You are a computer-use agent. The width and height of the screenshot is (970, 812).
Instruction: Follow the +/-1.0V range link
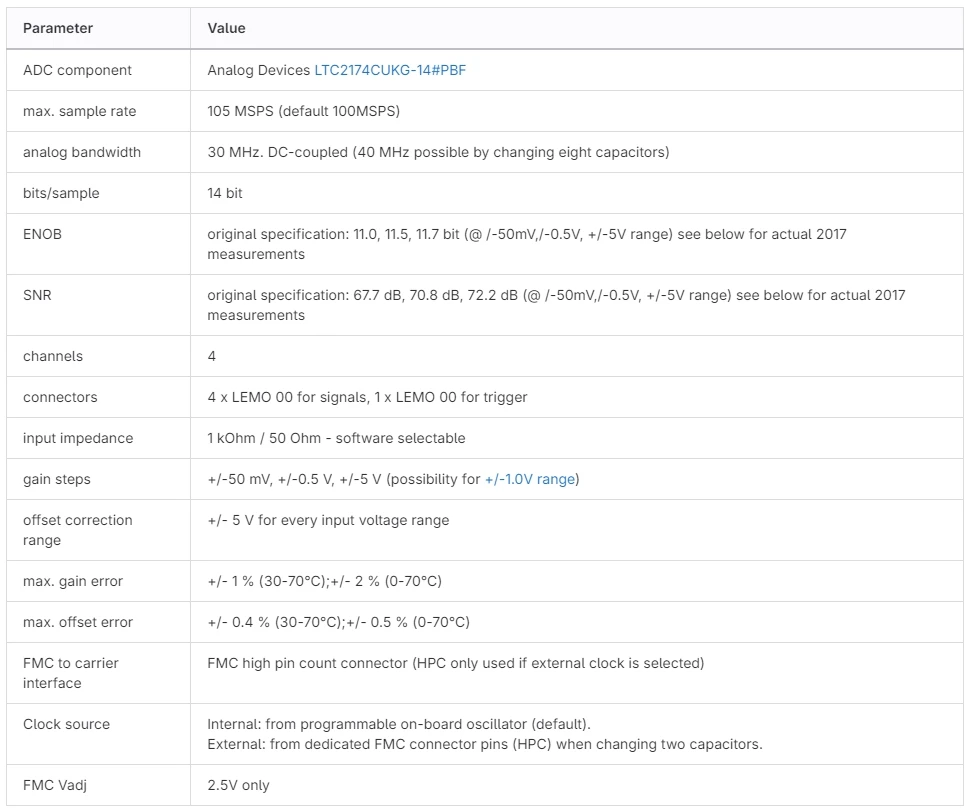[530, 479]
